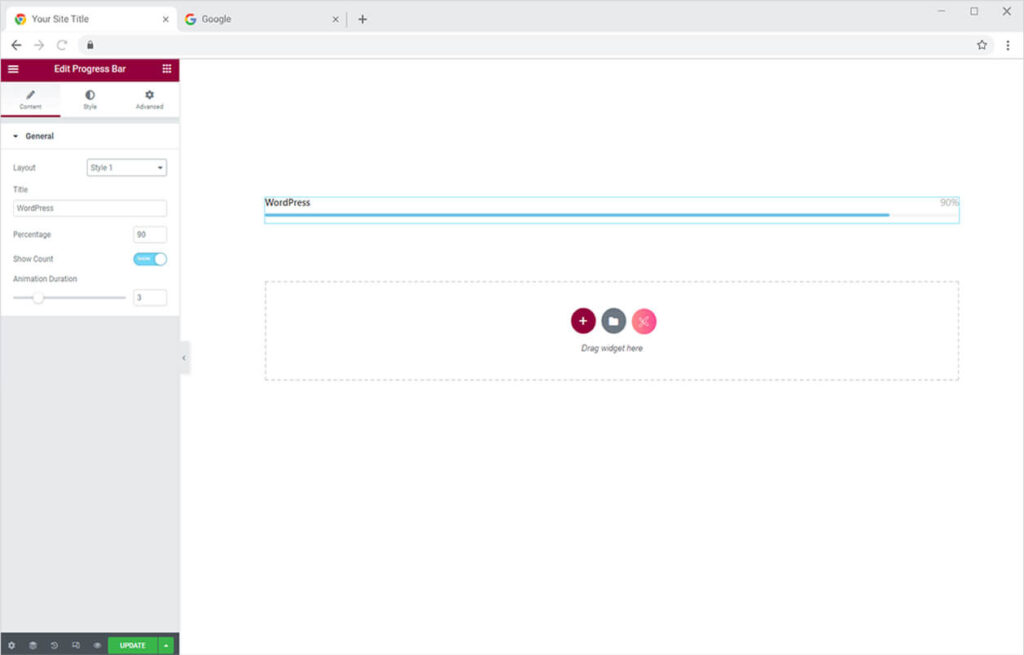Switch to the Advanced tab
Viewport: 1024px width, 655px height.
coord(149,99)
